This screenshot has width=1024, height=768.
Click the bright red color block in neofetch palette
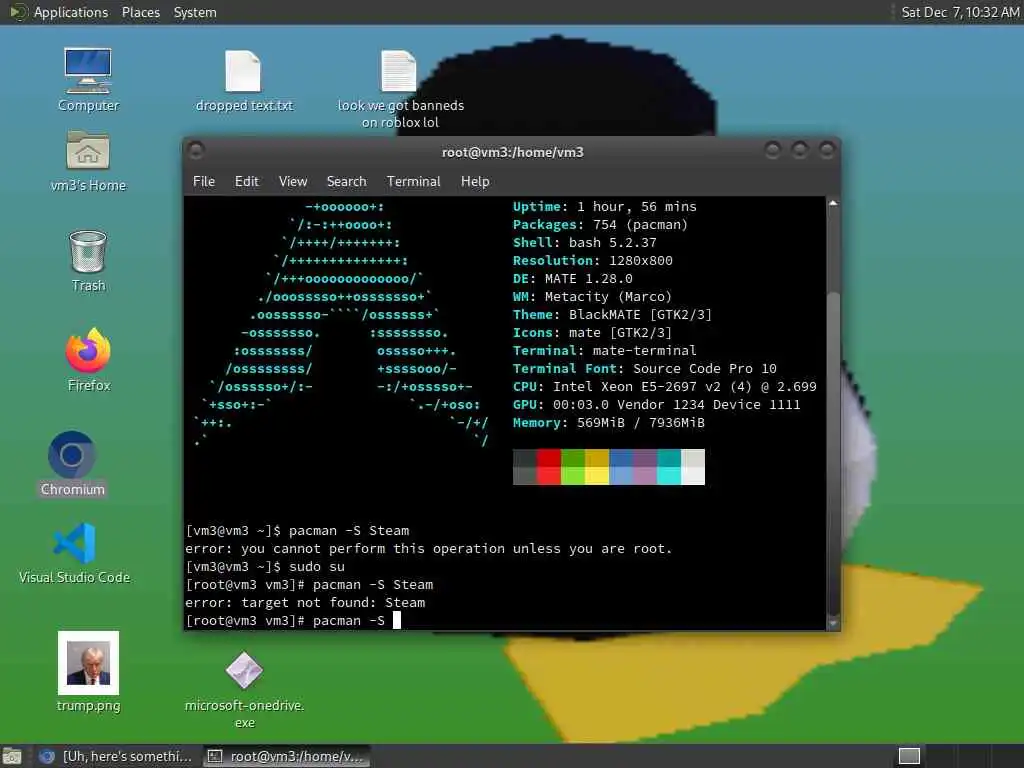pos(549,475)
